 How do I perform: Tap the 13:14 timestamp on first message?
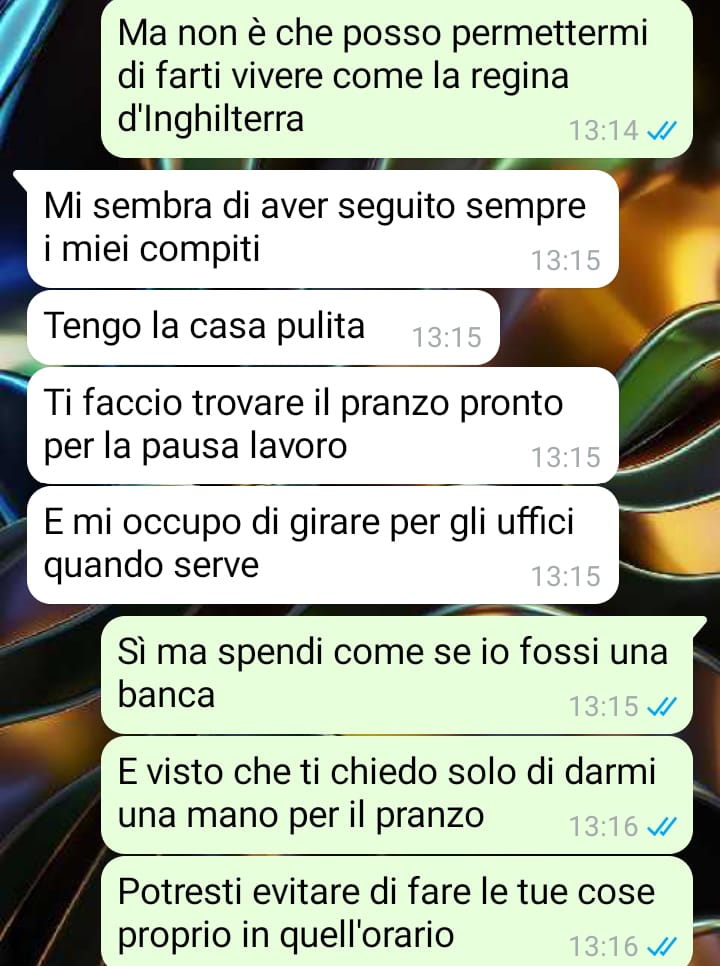click(x=604, y=131)
